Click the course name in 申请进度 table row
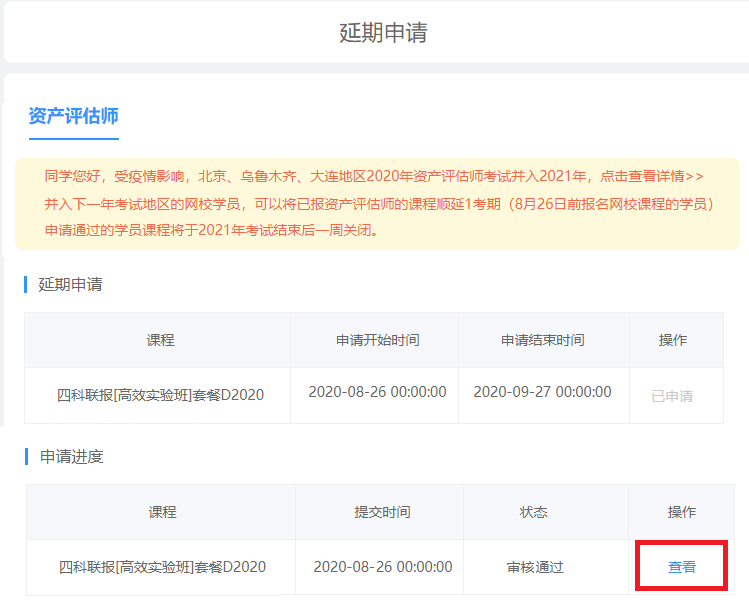The image size is (749, 610). tap(162, 567)
